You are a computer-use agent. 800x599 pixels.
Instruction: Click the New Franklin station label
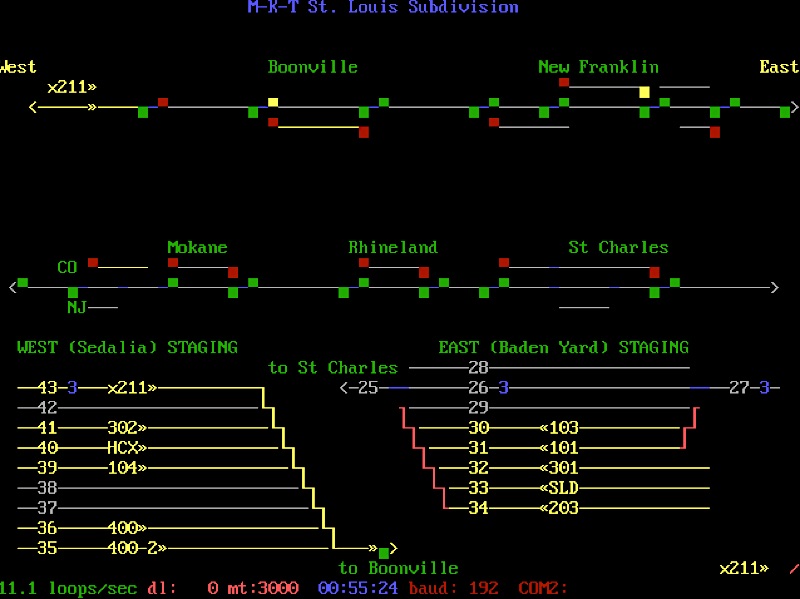point(598,67)
